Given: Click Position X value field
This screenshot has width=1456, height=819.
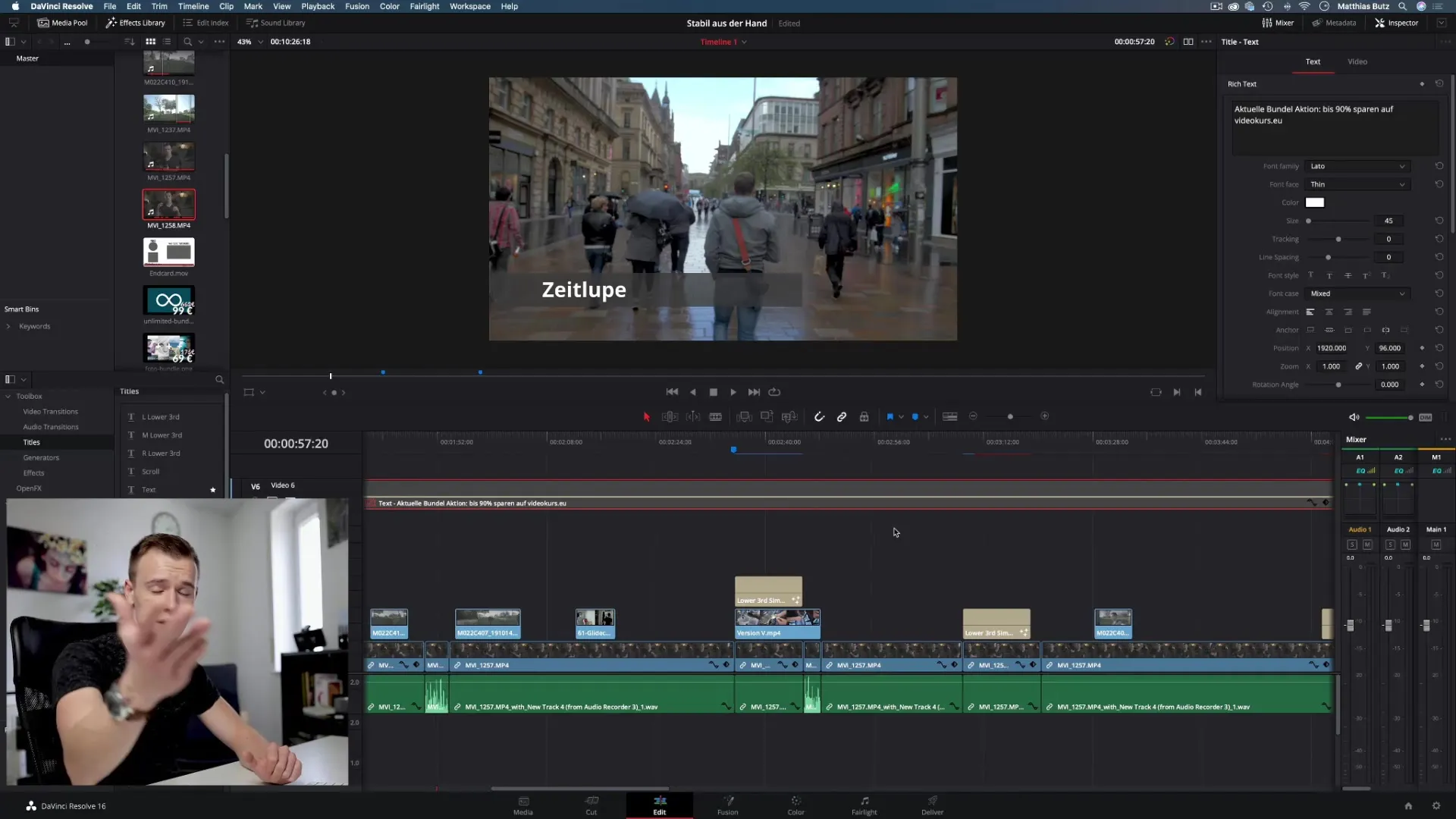Looking at the screenshot, I should (x=1331, y=348).
